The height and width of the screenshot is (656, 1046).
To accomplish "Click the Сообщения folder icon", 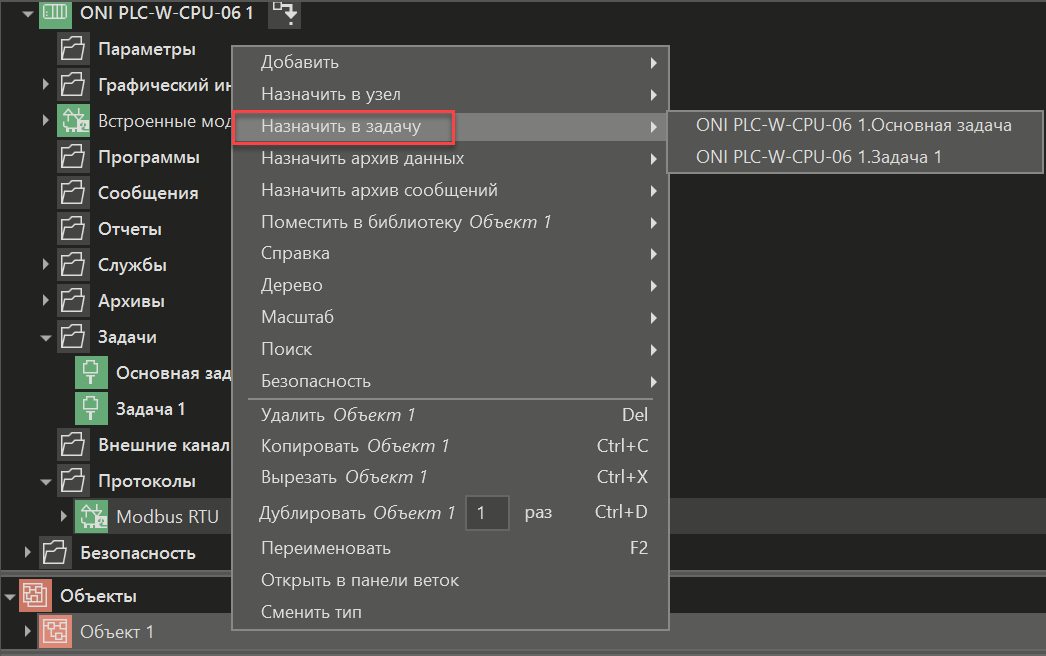I will 73,194.
